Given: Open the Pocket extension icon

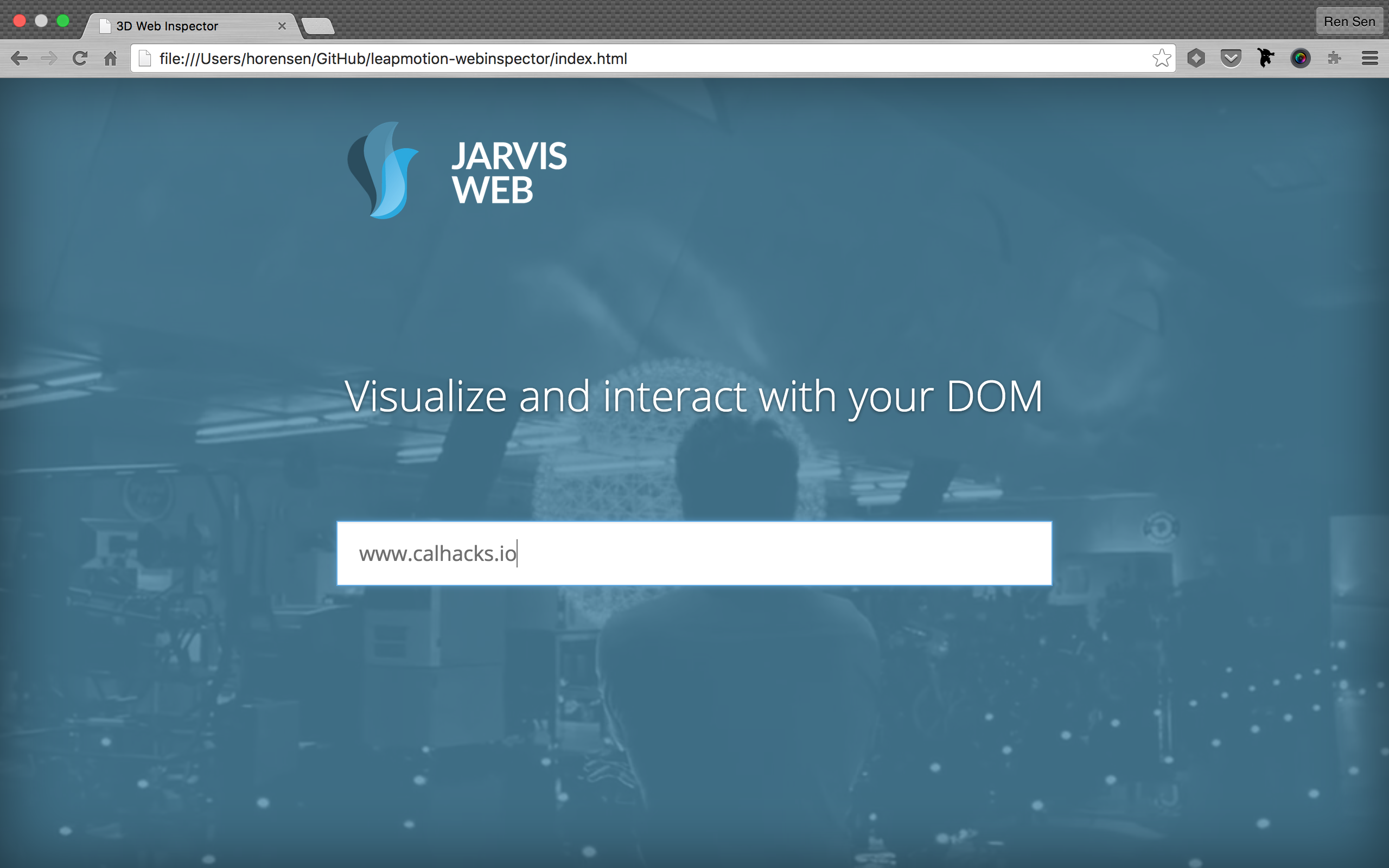Looking at the screenshot, I should click(1231, 59).
